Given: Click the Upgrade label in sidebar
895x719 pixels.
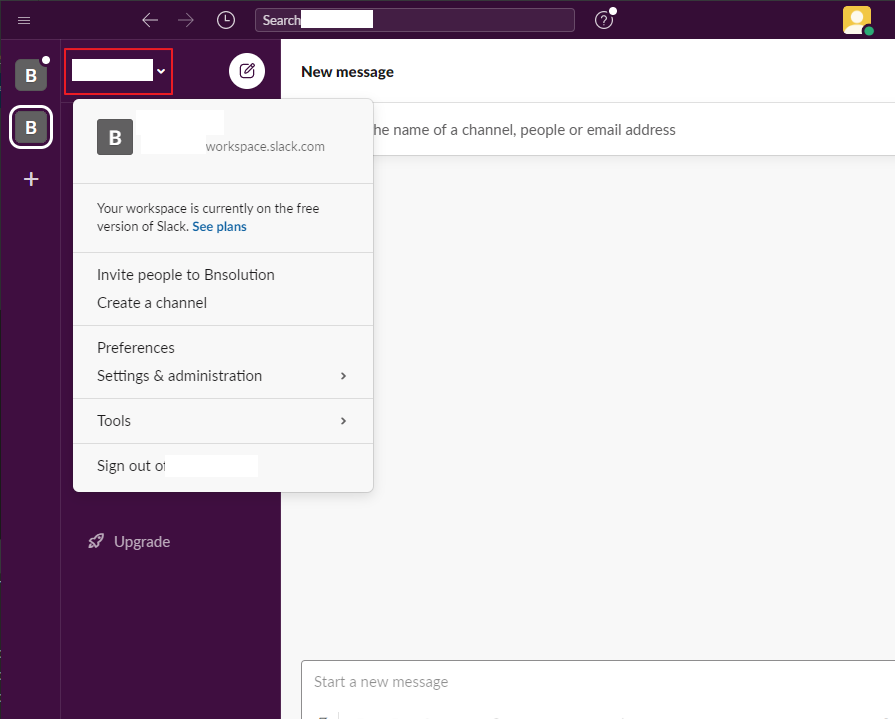Looking at the screenshot, I should tap(142, 542).
